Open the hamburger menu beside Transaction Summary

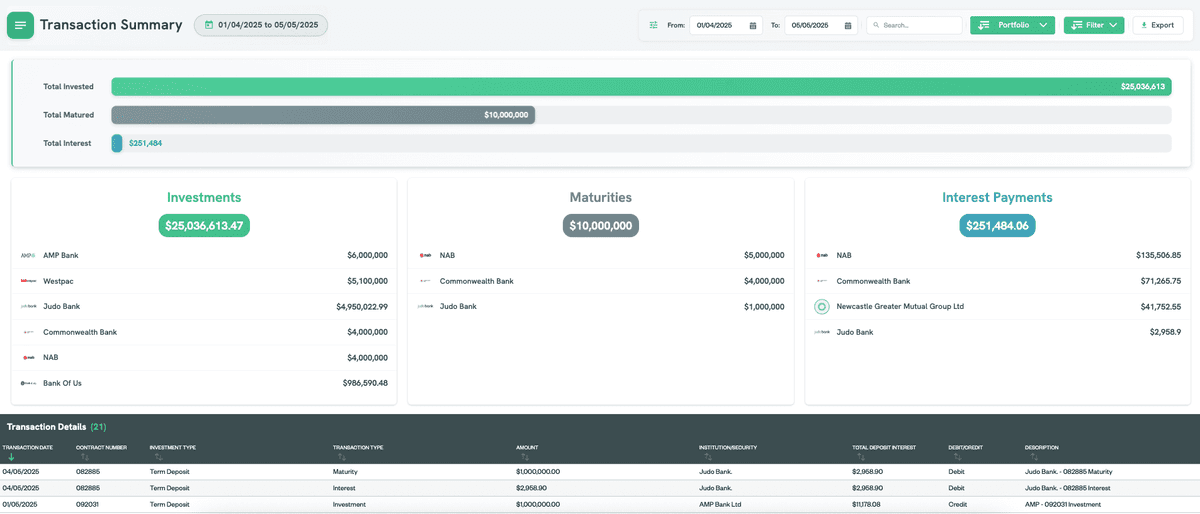pyautogui.click(x=21, y=25)
